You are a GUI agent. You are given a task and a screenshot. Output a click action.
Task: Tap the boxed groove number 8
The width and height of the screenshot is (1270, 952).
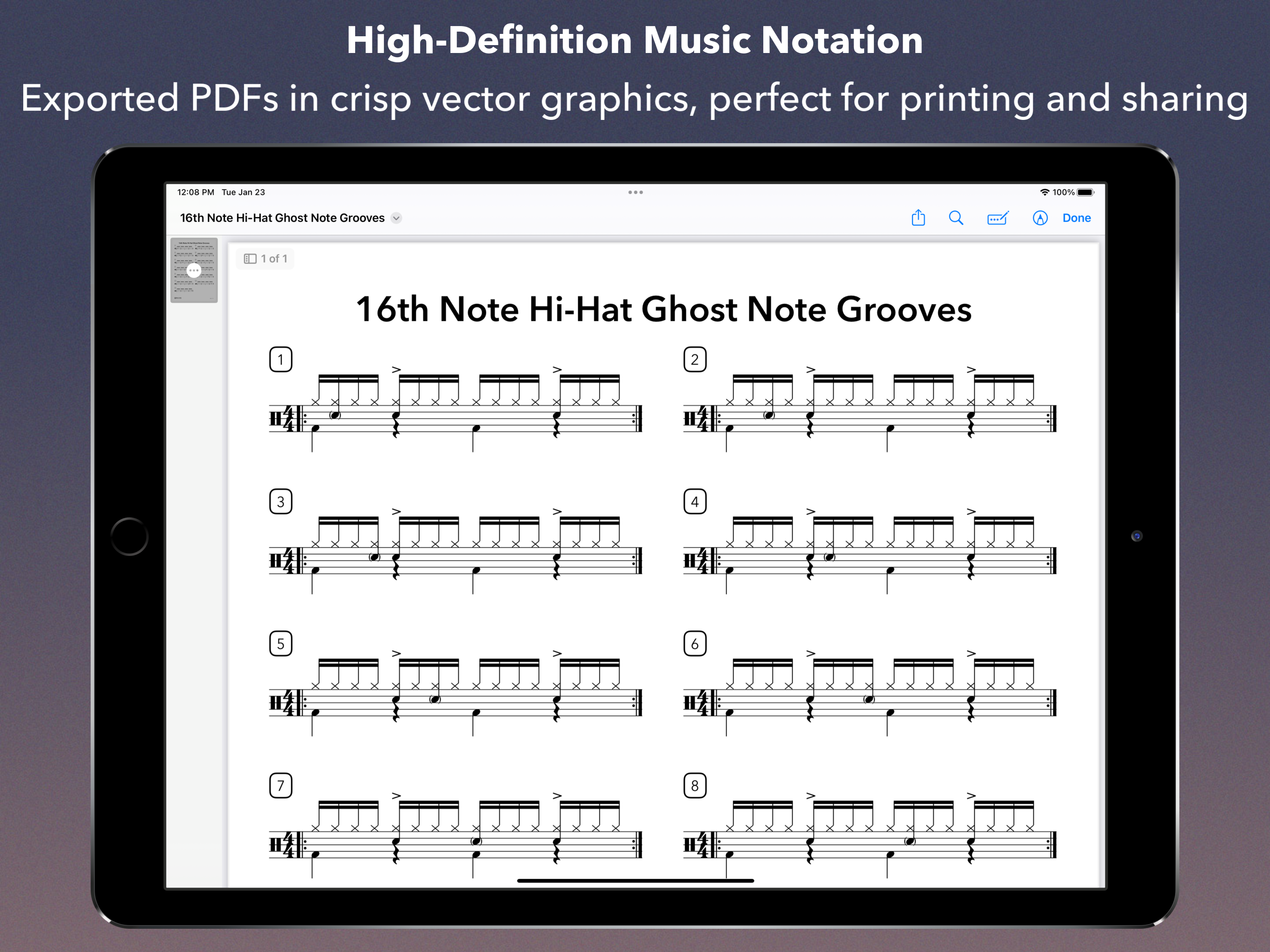coord(695,786)
